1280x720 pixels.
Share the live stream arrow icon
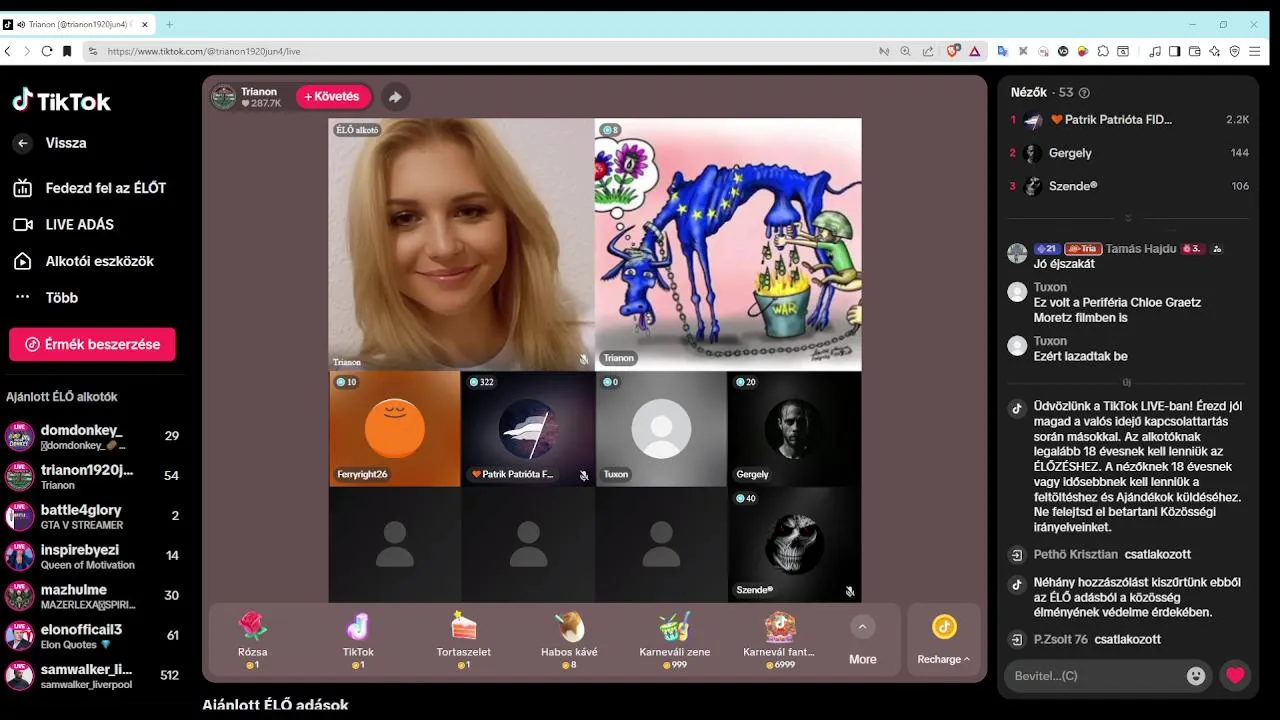coord(395,97)
